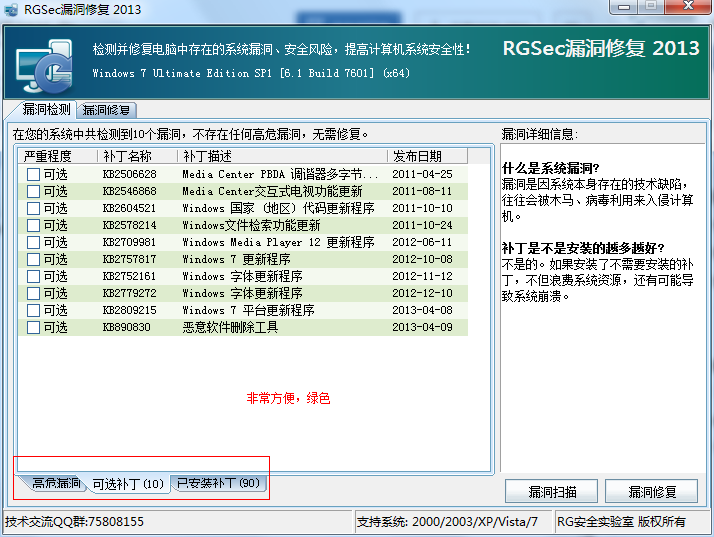Minimize the RGSec window
Image resolution: width=714 pixels, height=537 pixels.
pos(624,6)
